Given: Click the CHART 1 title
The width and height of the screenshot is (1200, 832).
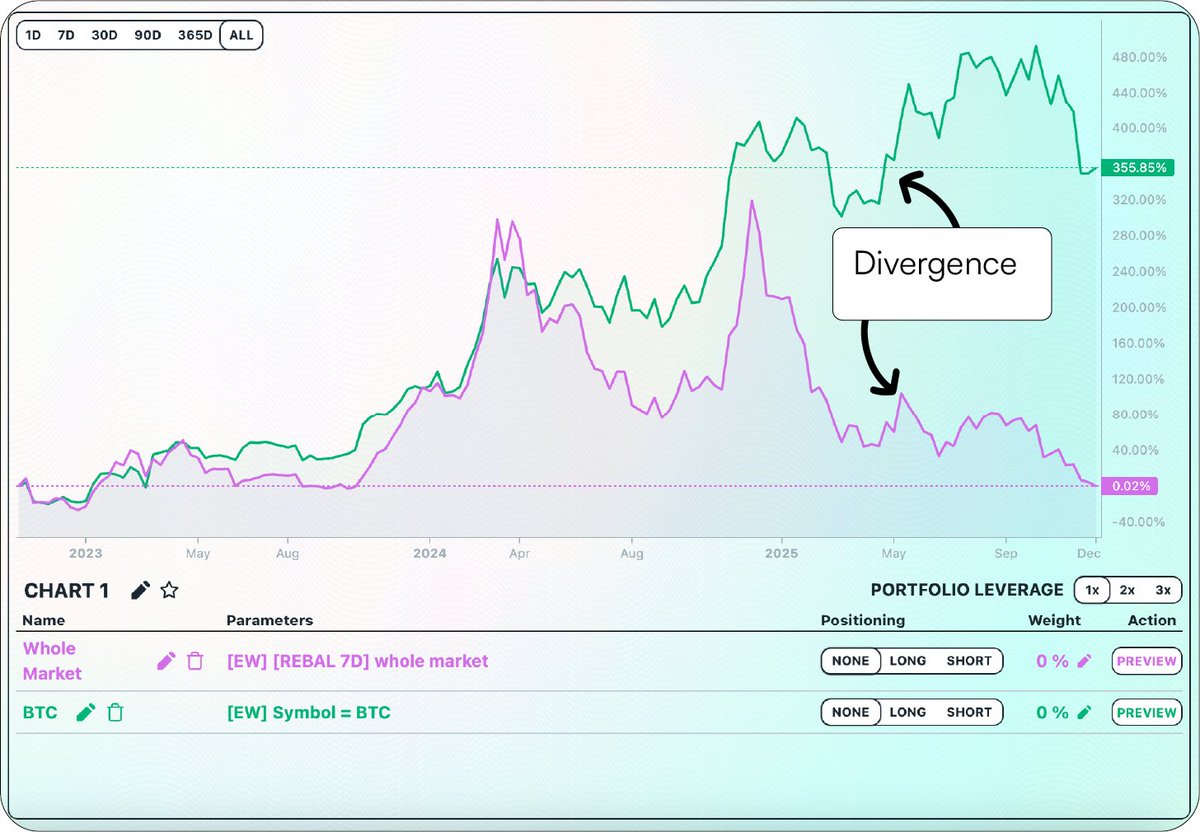Looking at the screenshot, I should 66,591.
